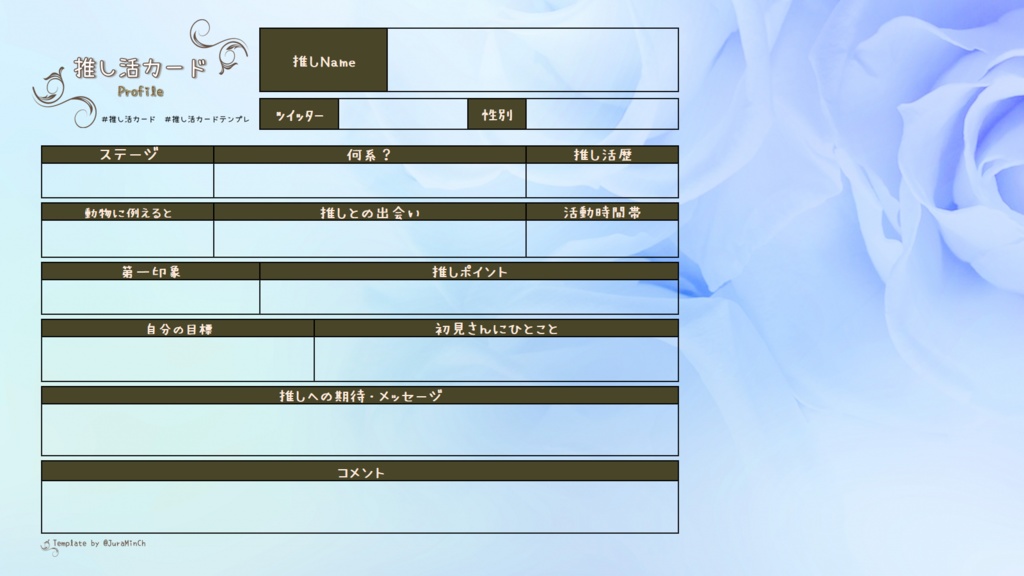Click the 推しへの期待・メッセージ text area

[360, 430]
